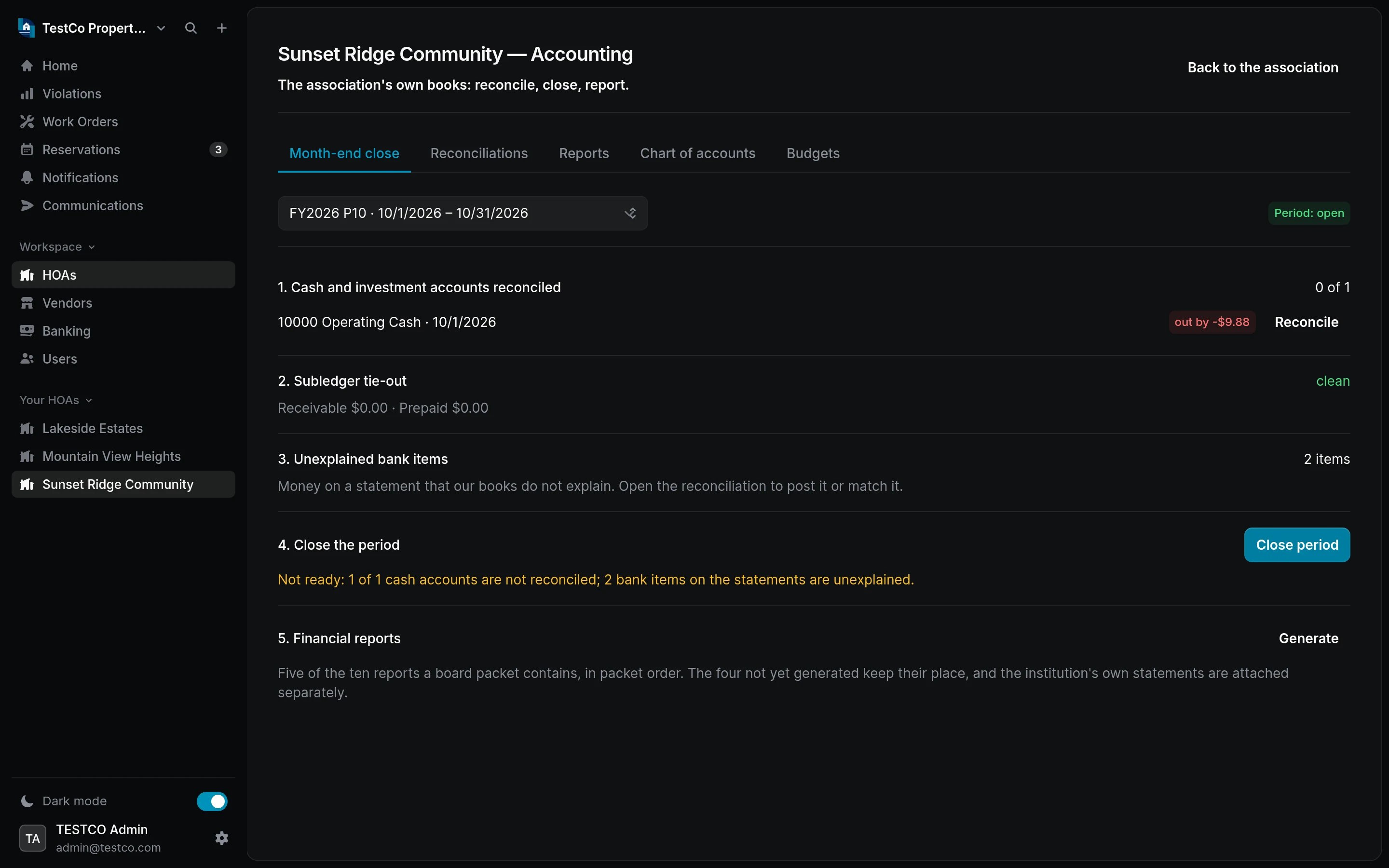Open Notifications in the sidebar
Viewport: 1389px width, 868px height.
(123, 177)
